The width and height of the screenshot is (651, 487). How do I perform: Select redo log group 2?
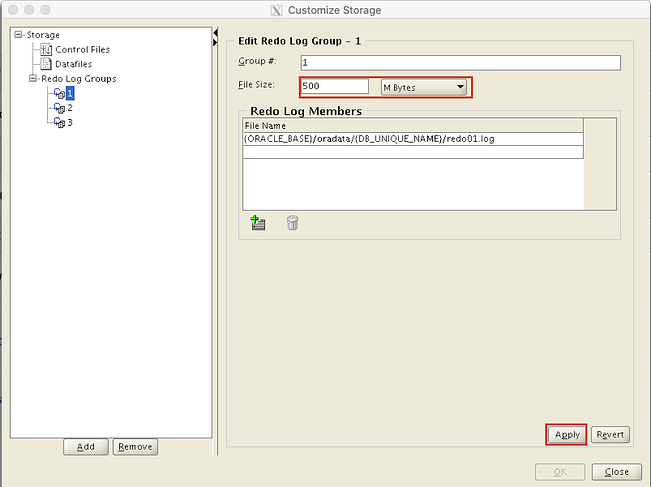click(x=70, y=108)
